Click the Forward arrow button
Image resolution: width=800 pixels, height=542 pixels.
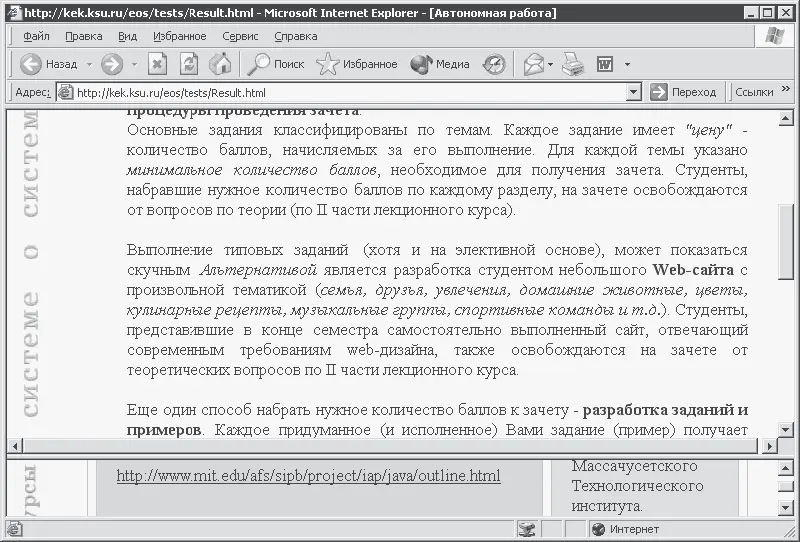(112, 64)
